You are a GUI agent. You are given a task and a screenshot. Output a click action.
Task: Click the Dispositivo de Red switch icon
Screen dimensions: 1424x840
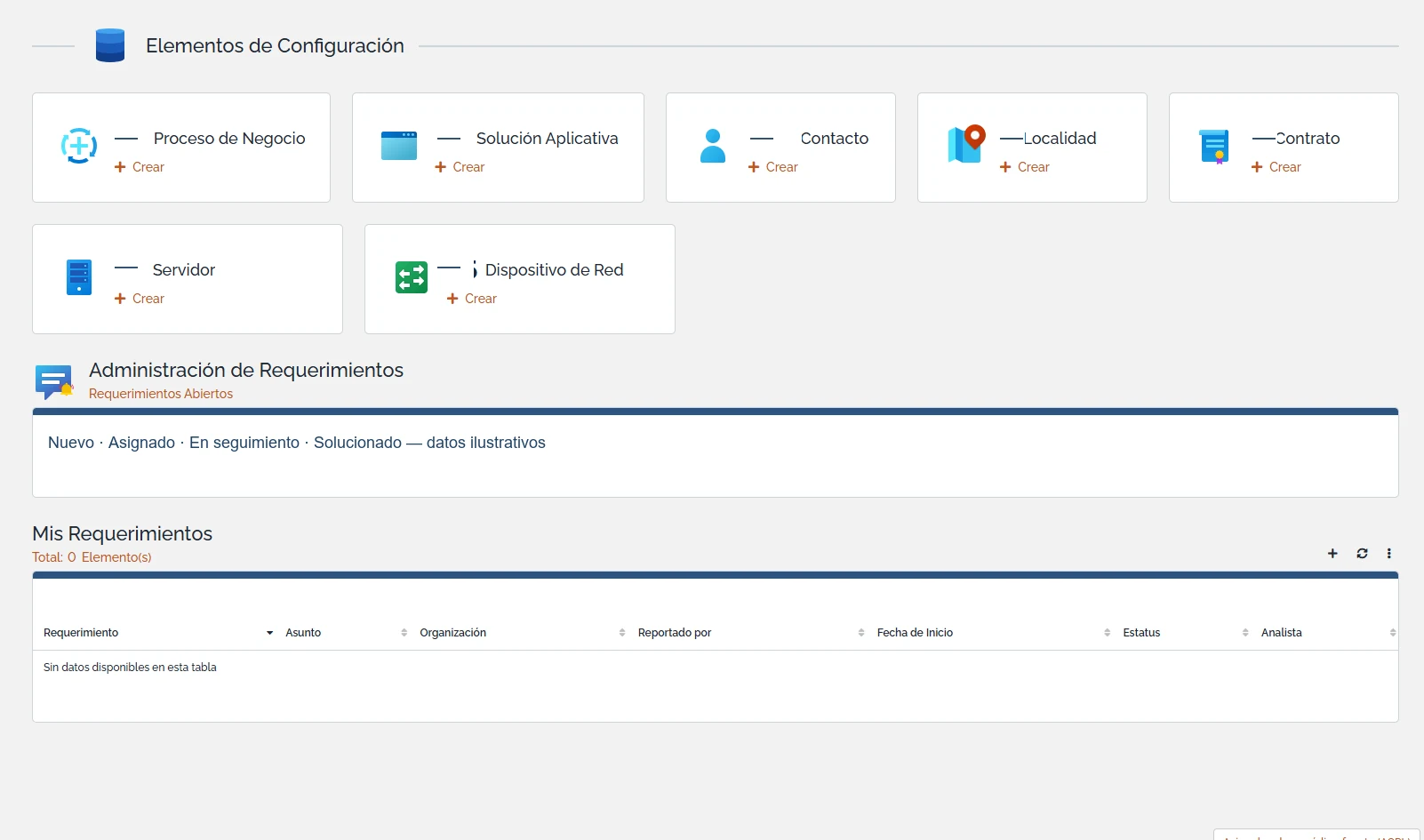tap(412, 277)
